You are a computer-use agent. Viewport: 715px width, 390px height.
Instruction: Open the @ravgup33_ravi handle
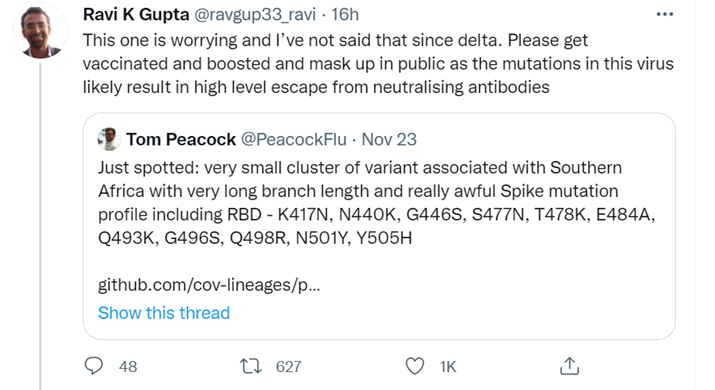(x=255, y=15)
